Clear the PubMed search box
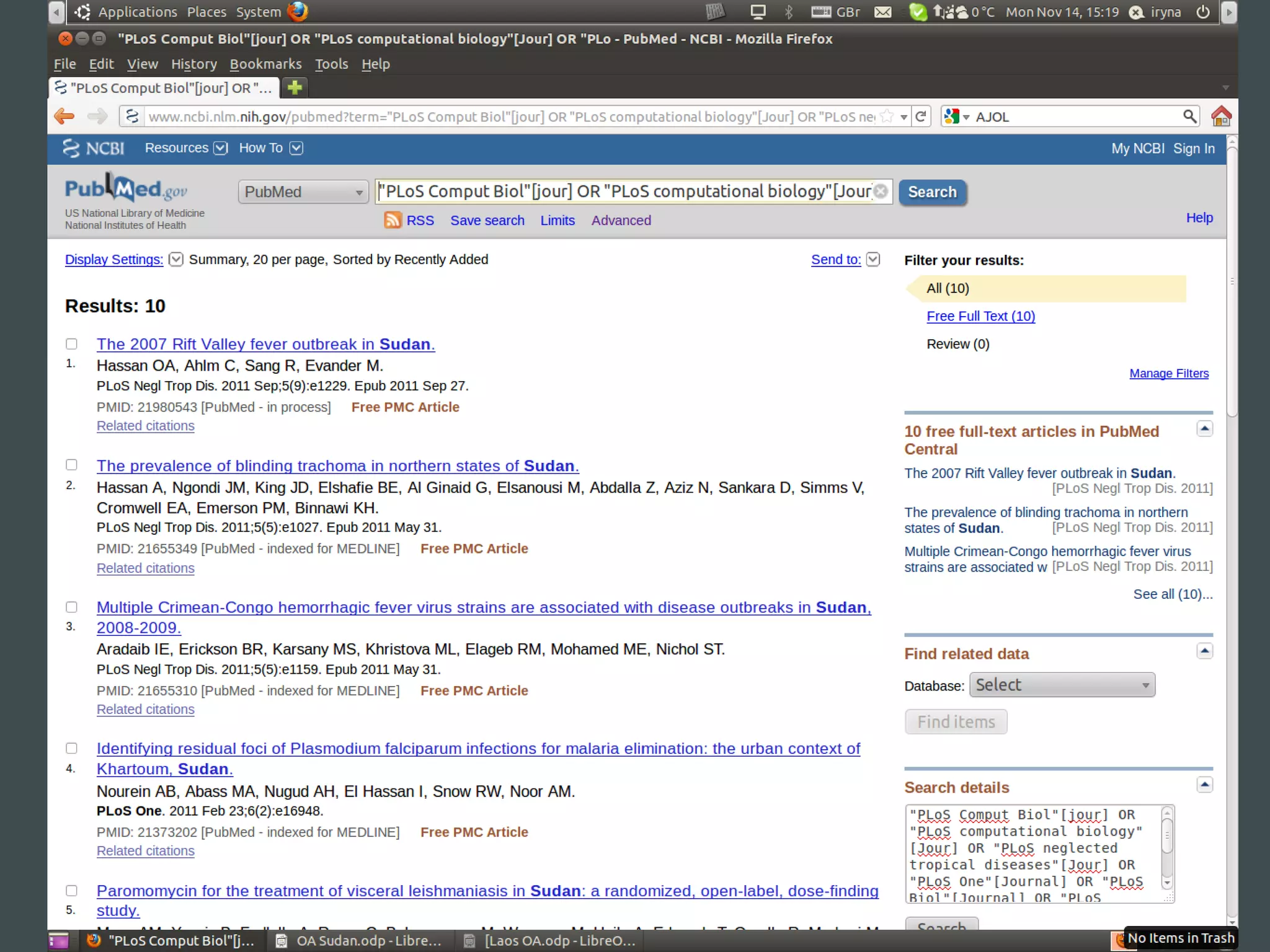 click(x=881, y=192)
